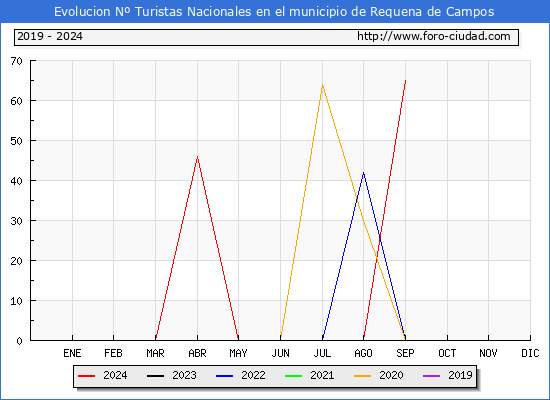Click the 2019 - 2024 date range label
The width and height of the screenshot is (550, 400).
tap(50, 36)
